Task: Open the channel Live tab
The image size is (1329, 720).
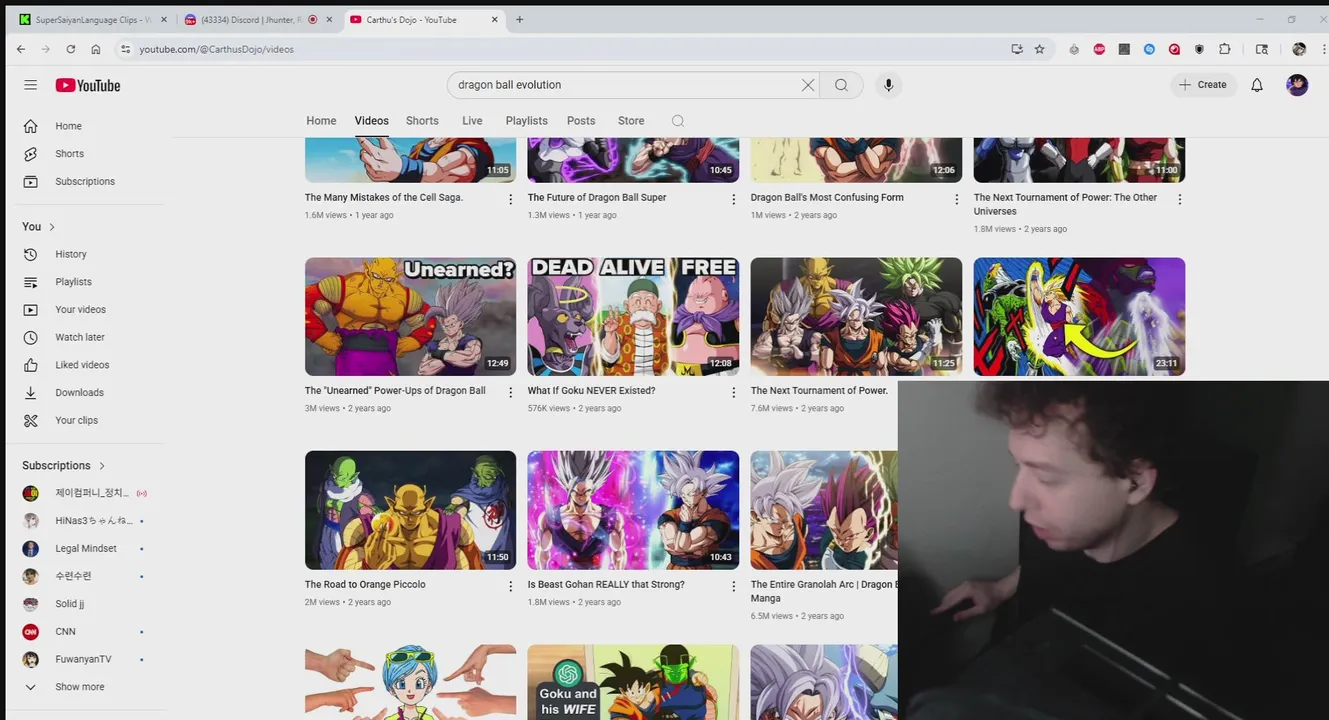Action: [472, 121]
